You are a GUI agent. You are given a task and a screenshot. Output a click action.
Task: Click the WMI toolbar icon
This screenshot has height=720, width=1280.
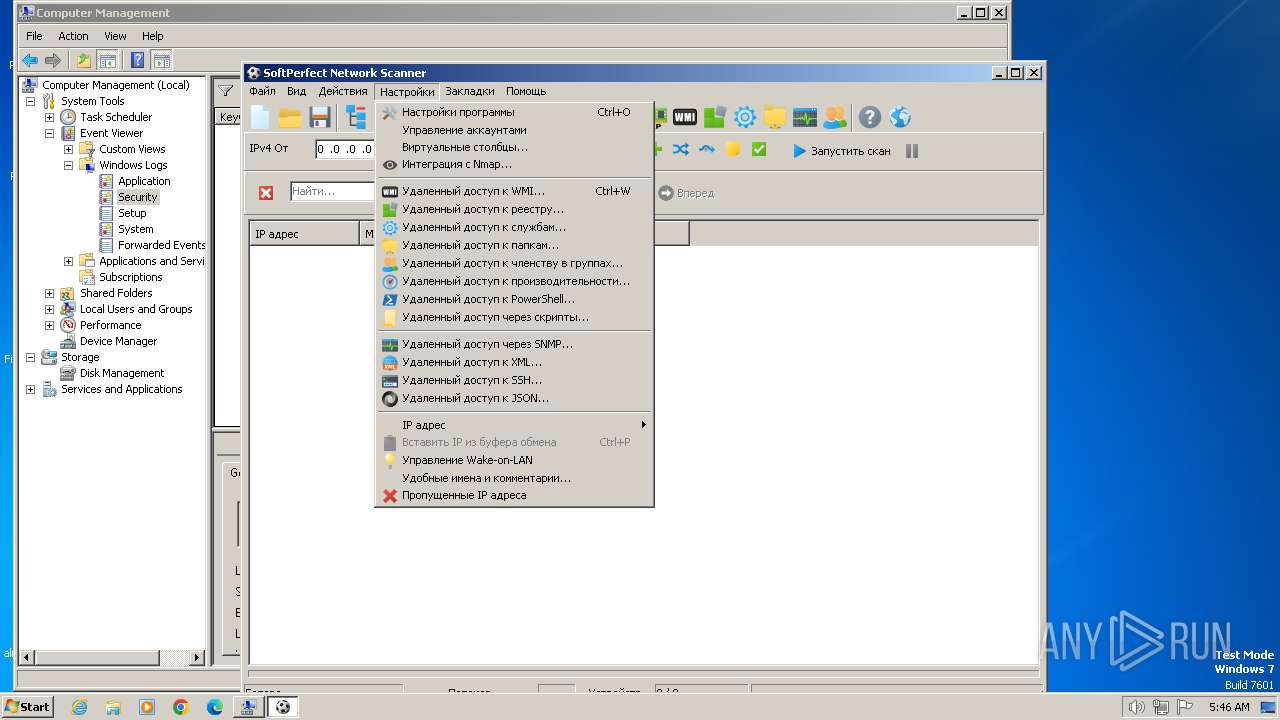click(x=685, y=117)
